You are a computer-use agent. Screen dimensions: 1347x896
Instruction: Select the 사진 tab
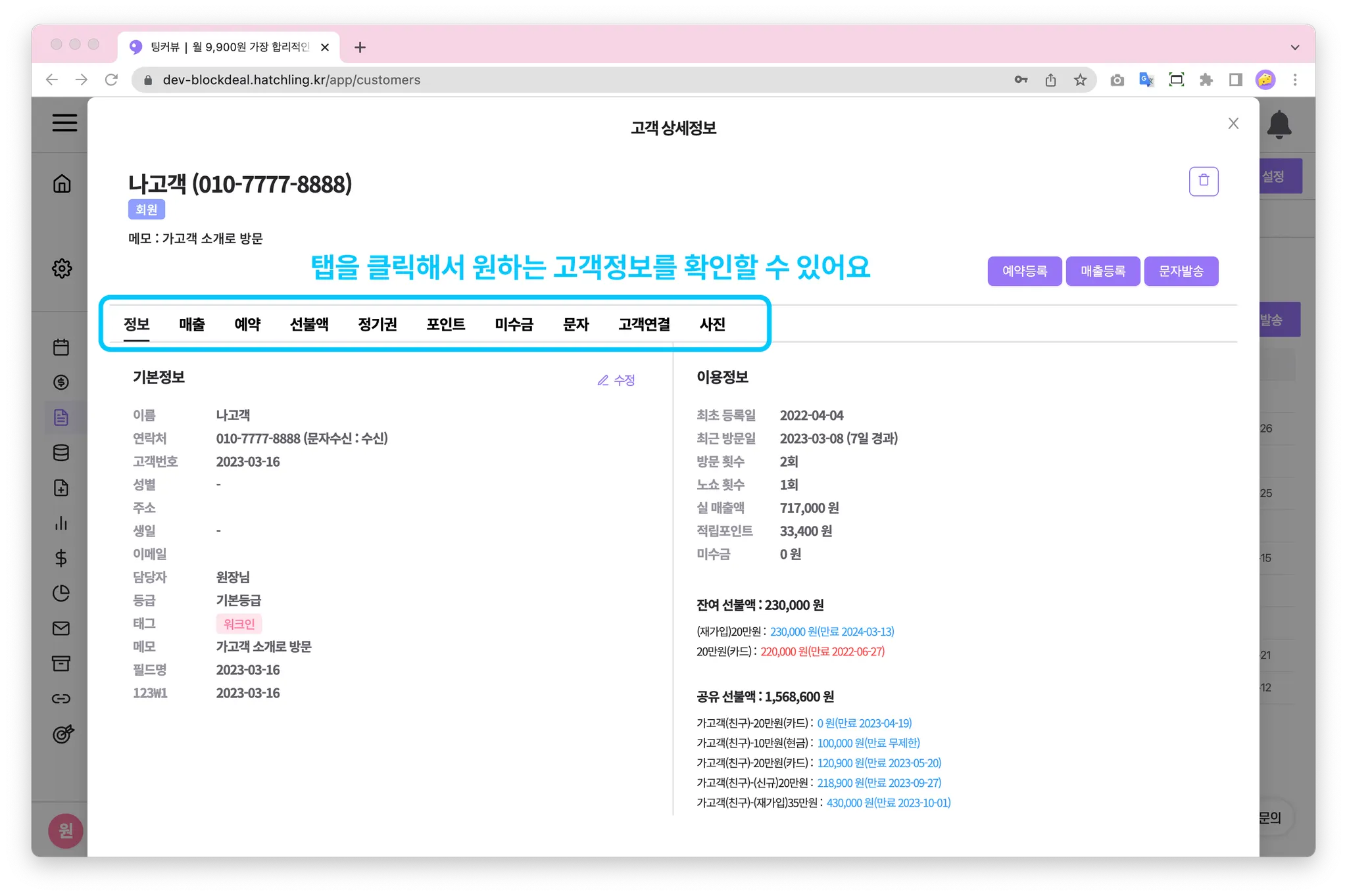tap(712, 324)
